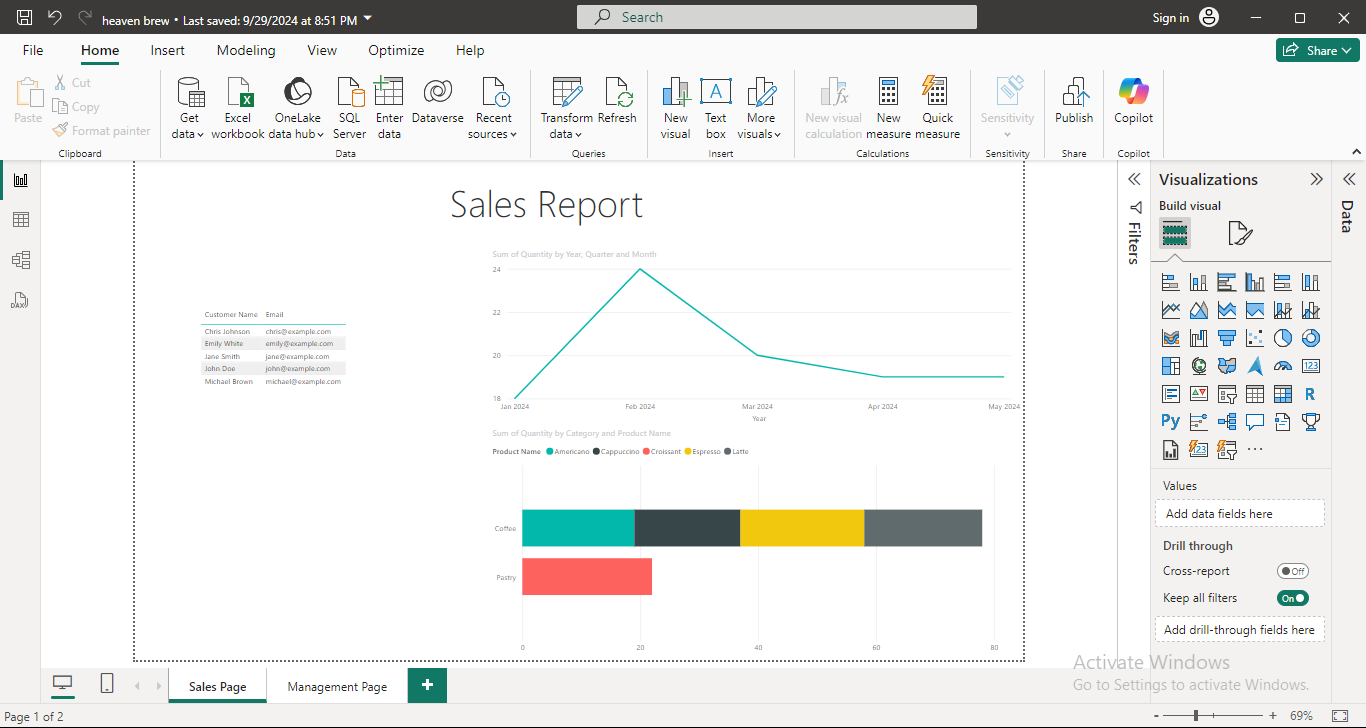Click the Publish icon
Screen dimensions: 1366x728
(1074, 94)
